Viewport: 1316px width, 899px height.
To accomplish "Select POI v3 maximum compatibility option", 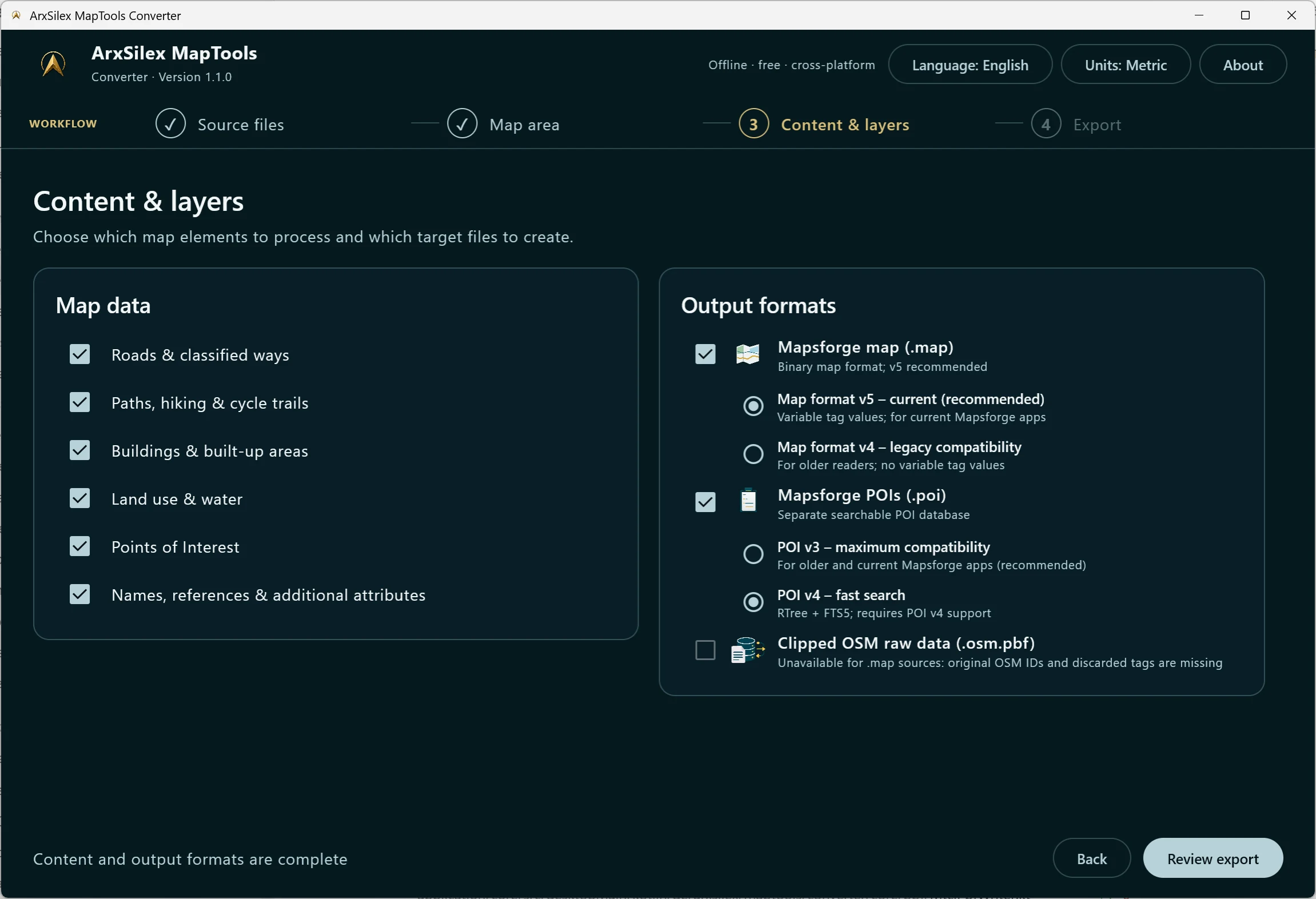I will (x=753, y=554).
